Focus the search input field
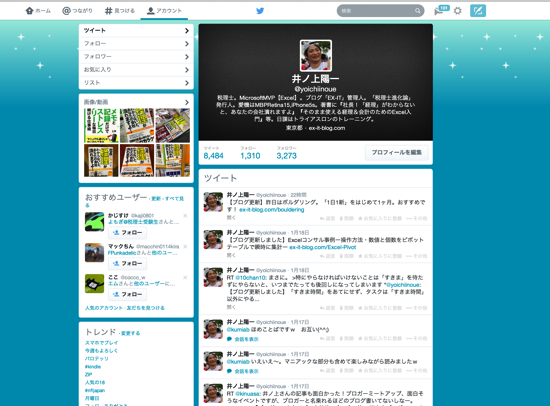The width and height of the screenshot is (550, 406). (x=380, y=11)
